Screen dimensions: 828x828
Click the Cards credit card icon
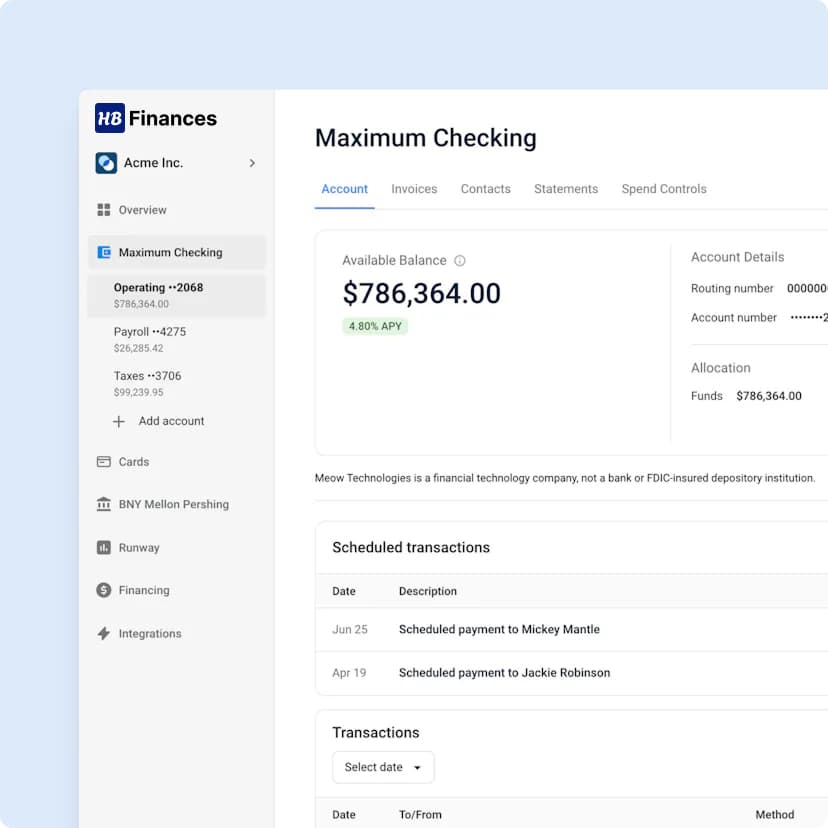click(104, 462)
